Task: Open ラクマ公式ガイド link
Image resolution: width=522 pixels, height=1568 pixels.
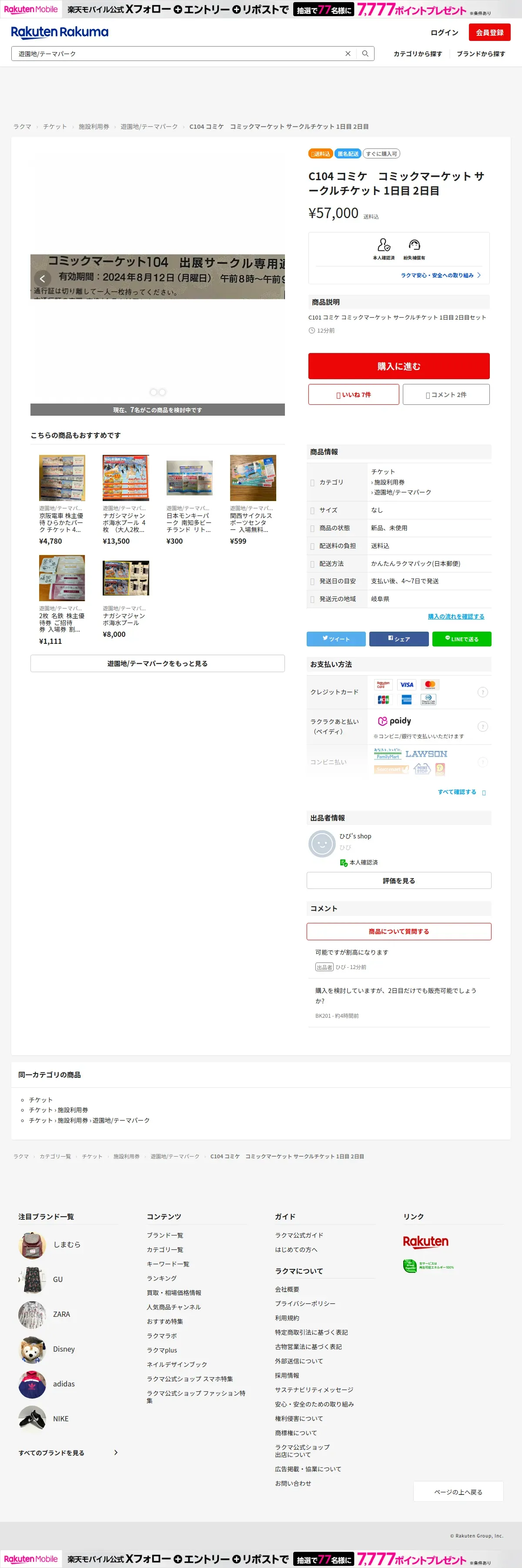Action: 299,1235
